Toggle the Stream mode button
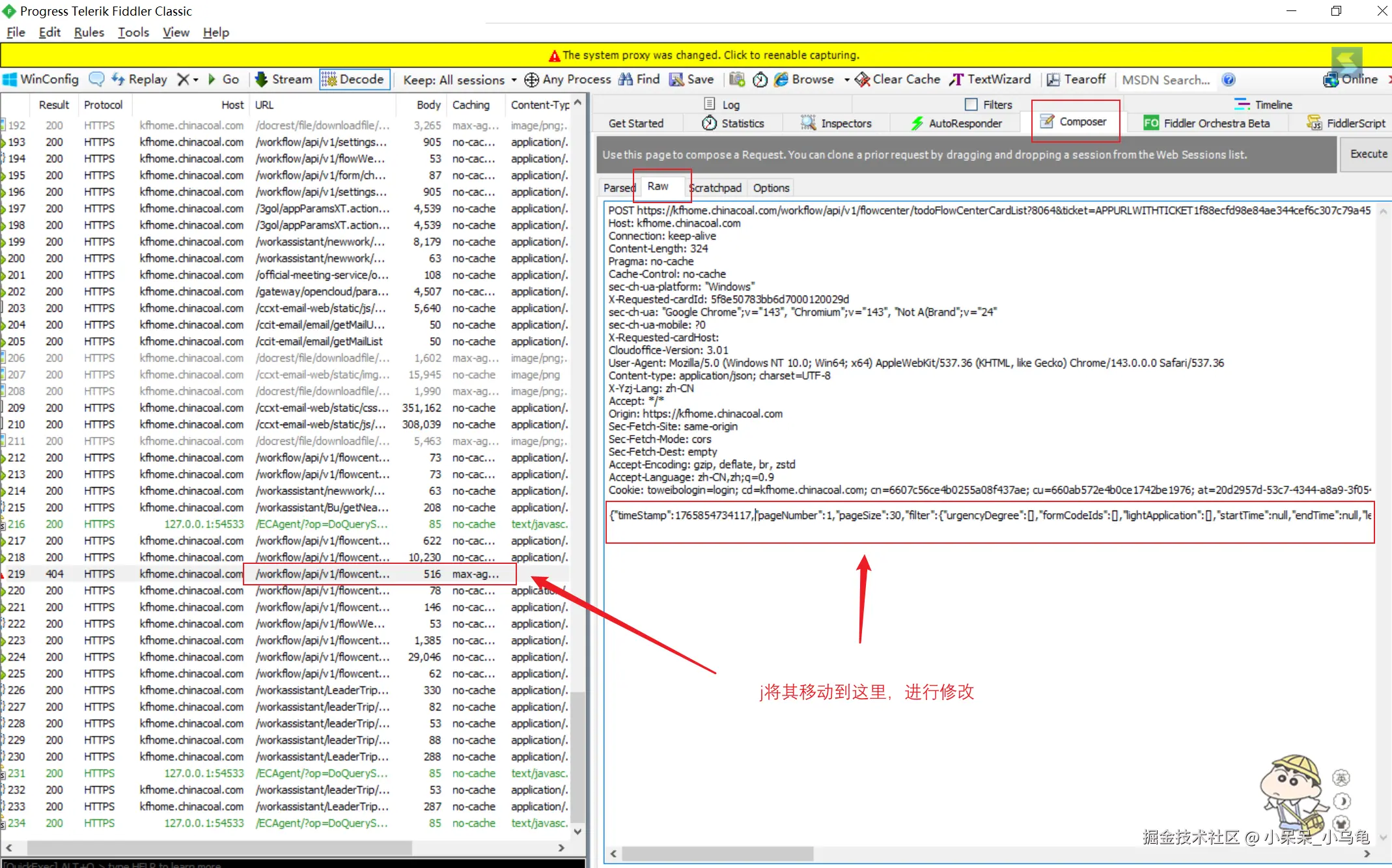The image size is (1392, 868). coord(283,79)
